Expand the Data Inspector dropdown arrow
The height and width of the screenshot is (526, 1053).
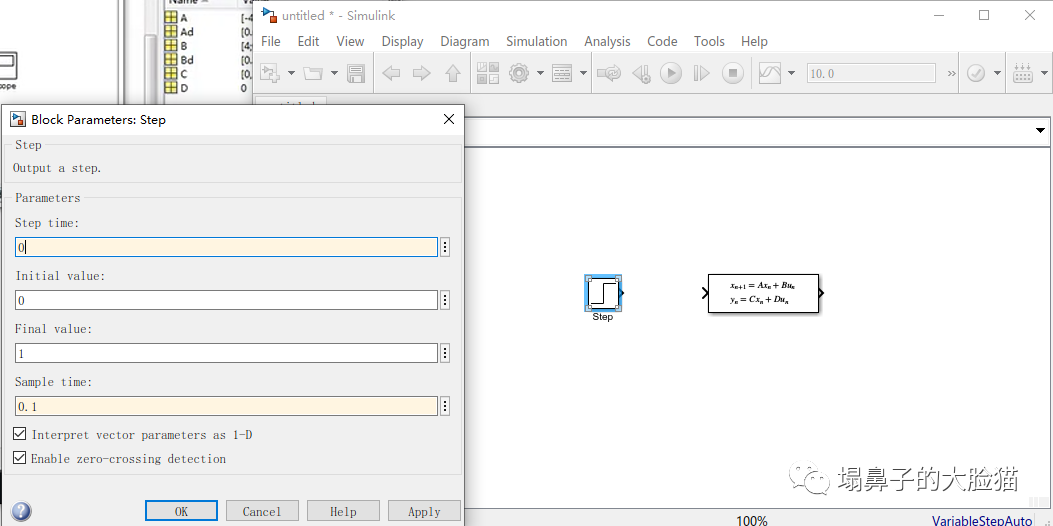pyautogui.click(x=791, y=73)
